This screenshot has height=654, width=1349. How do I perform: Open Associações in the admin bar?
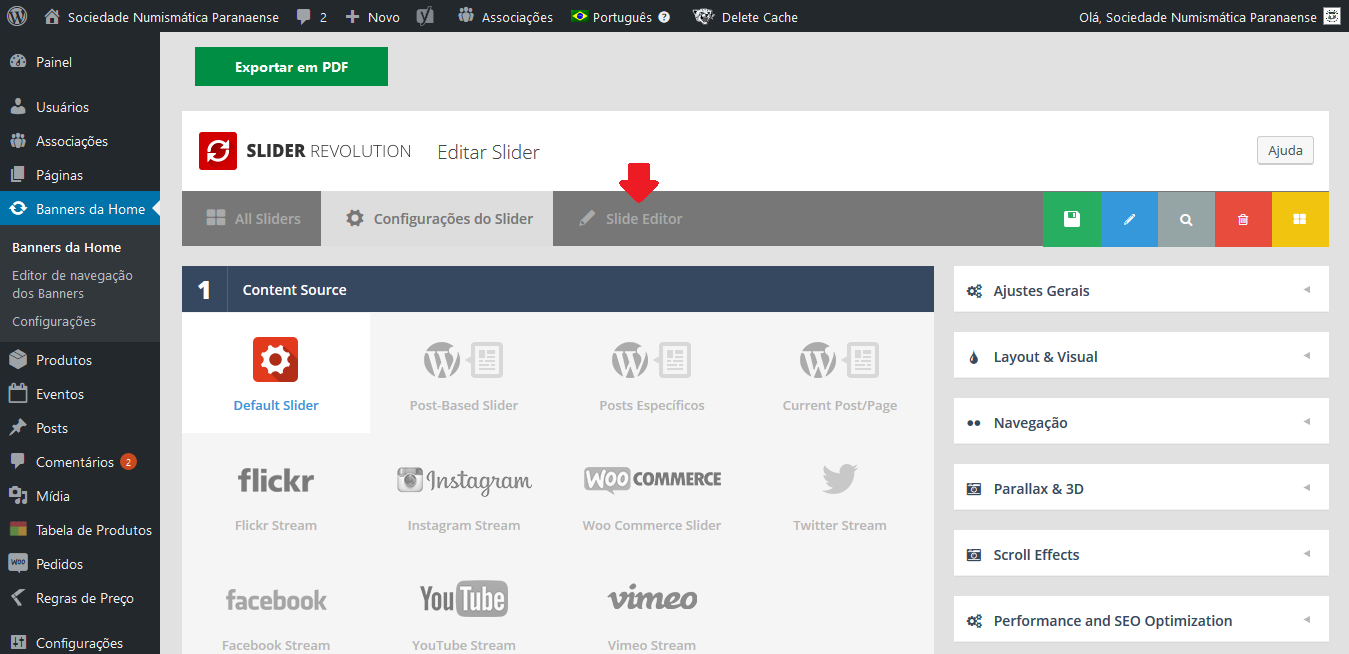[x=505, y=17]
